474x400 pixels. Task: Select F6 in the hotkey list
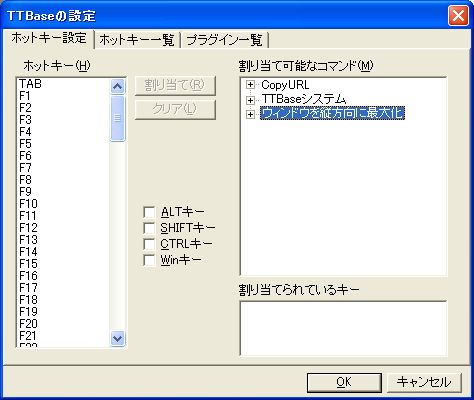pos(63,156)
